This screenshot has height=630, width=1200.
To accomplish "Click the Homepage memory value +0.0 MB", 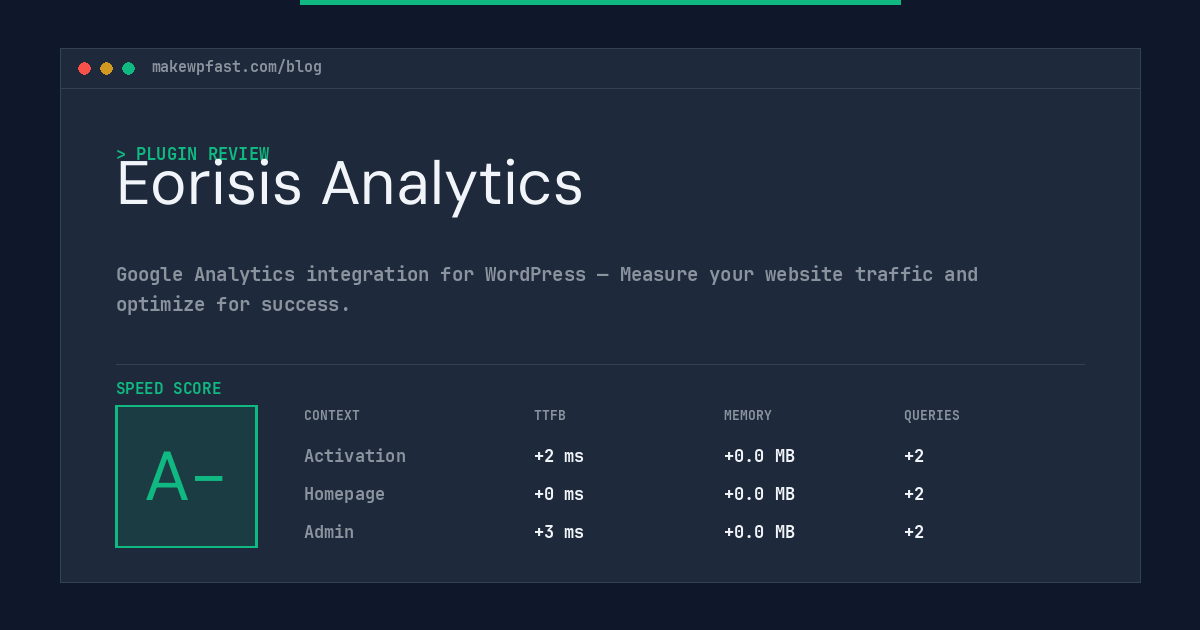I will (x=759, y=494).
